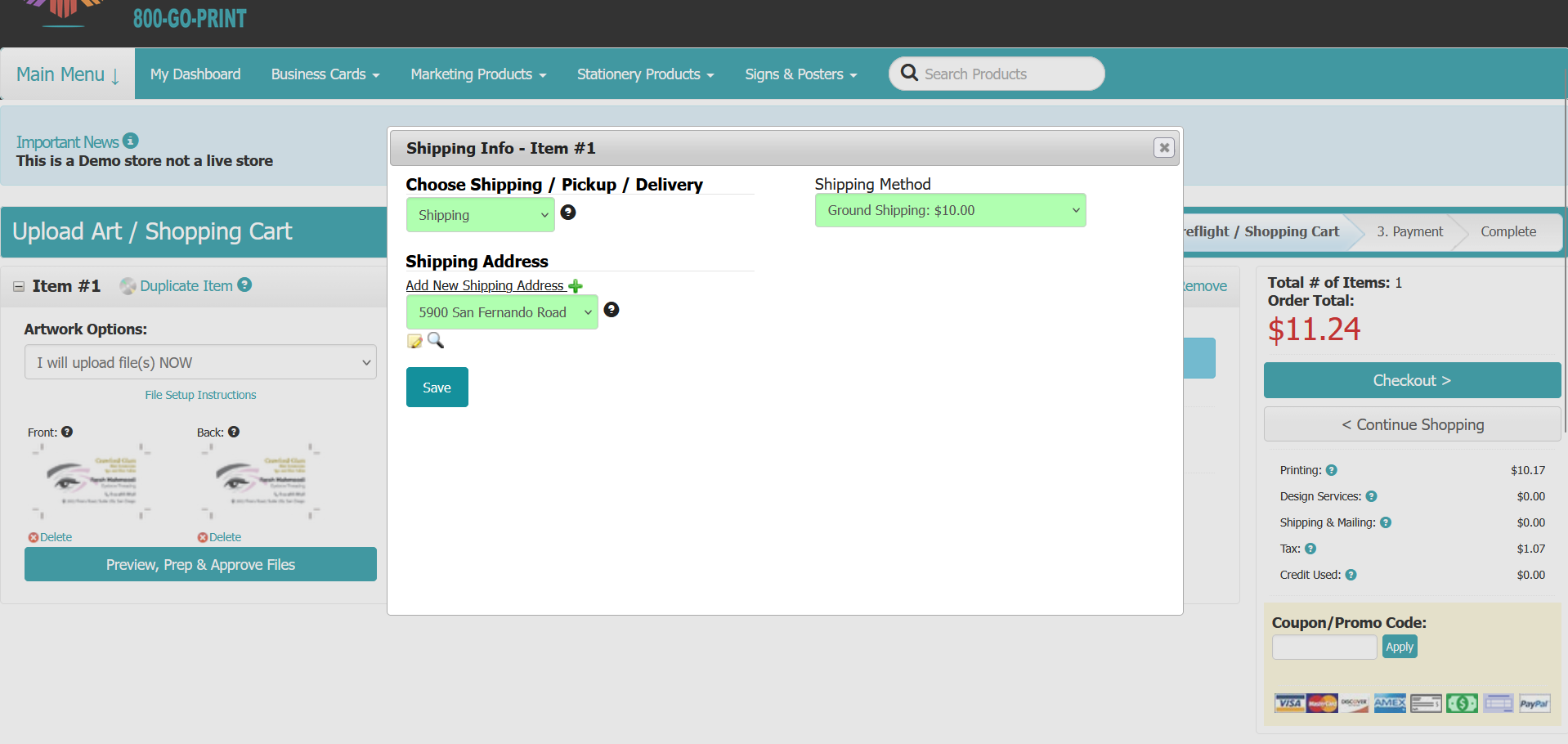Save the shipping info
The height and width of the screenshot is (744, 1568).
437,388
